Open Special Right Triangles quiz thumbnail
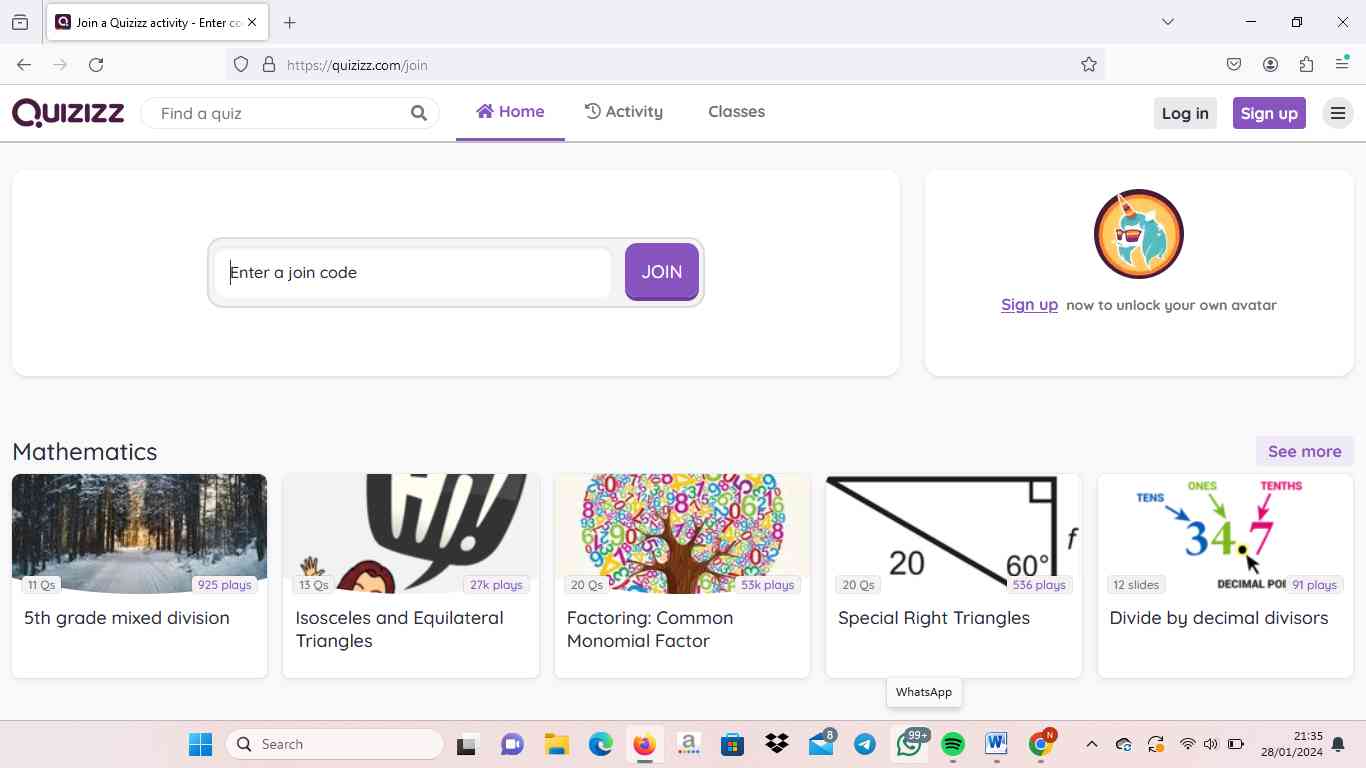Screen dimensions: 1366x768 (x=953, y=534)
